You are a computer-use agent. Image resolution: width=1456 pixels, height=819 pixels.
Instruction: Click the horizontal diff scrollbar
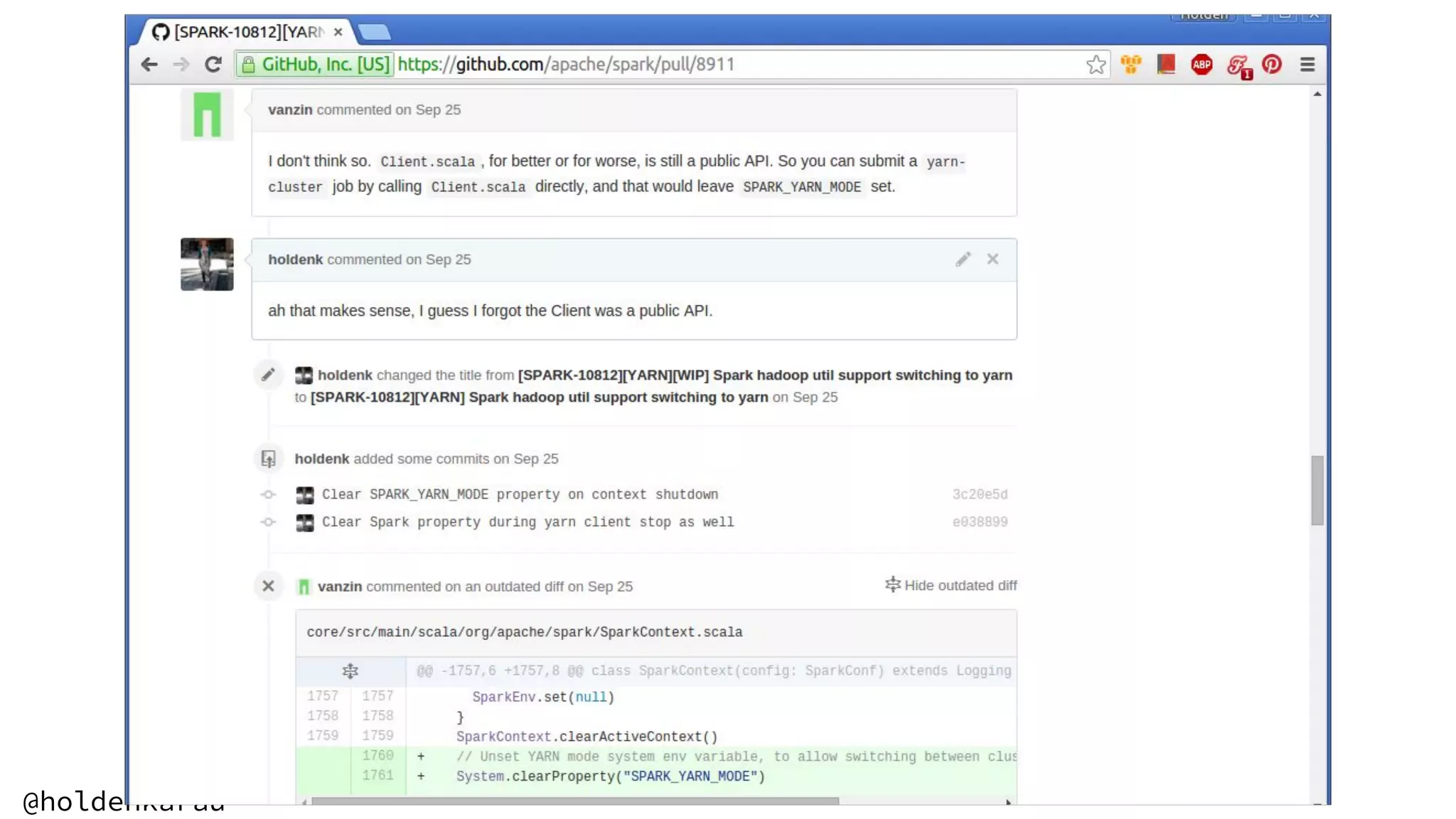click(x=574, y=801)
